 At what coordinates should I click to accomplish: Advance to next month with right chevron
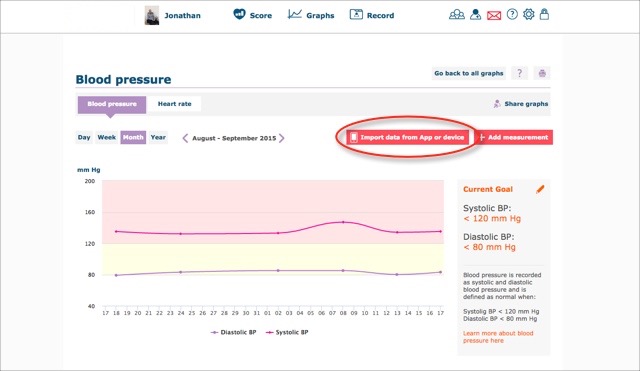click(x=282, y=138)
